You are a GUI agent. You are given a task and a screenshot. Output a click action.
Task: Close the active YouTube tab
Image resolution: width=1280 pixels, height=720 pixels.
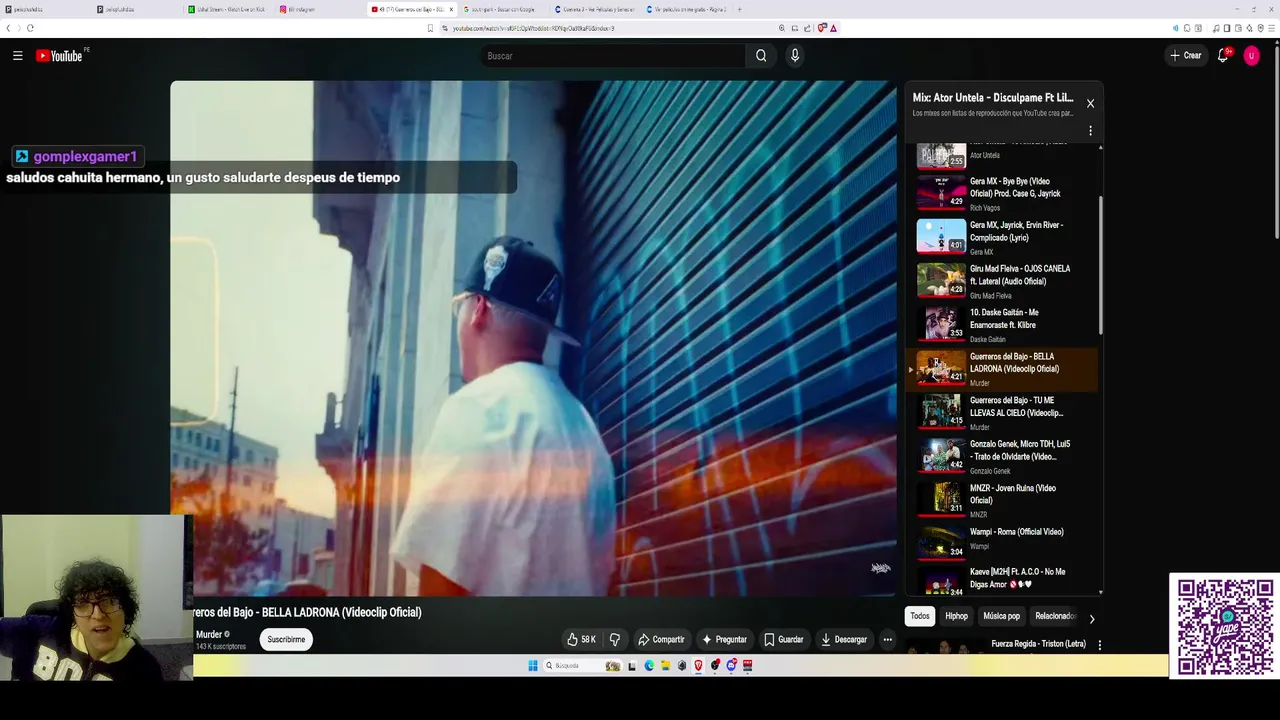[x=451, y=9]
